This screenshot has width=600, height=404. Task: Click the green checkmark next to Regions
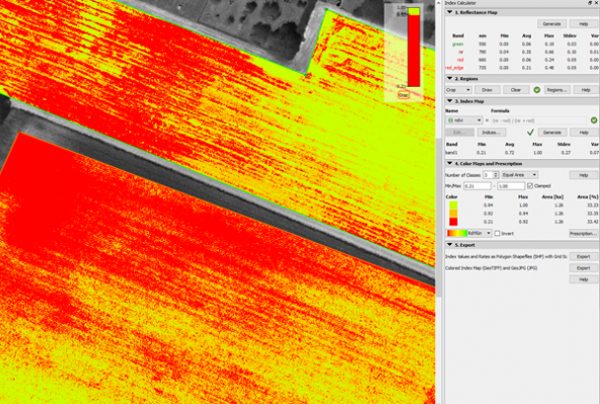tap(536, 89)
